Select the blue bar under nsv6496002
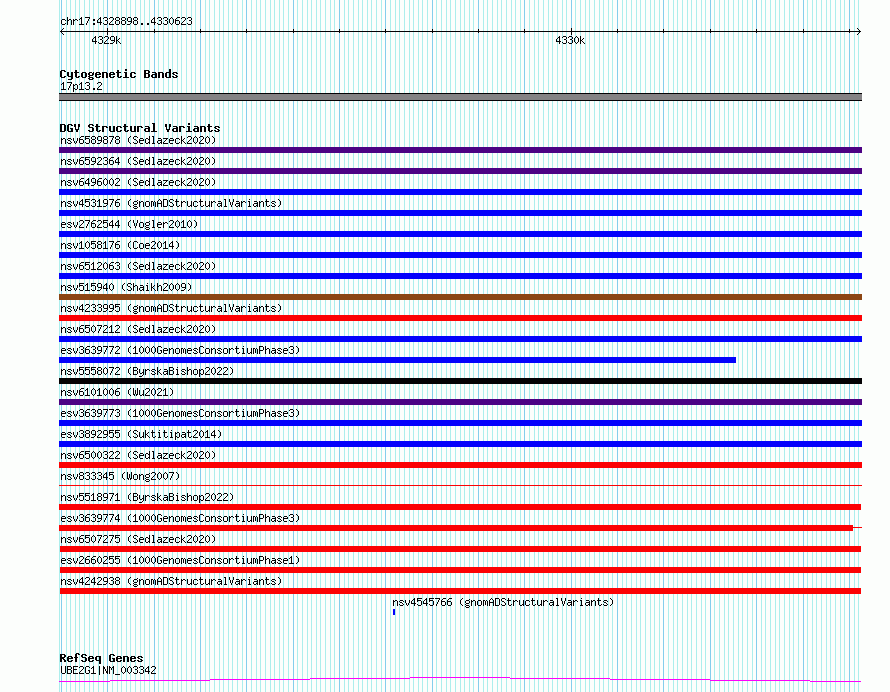This screenshot has height=692, width=890. click(x=460, y=192)
